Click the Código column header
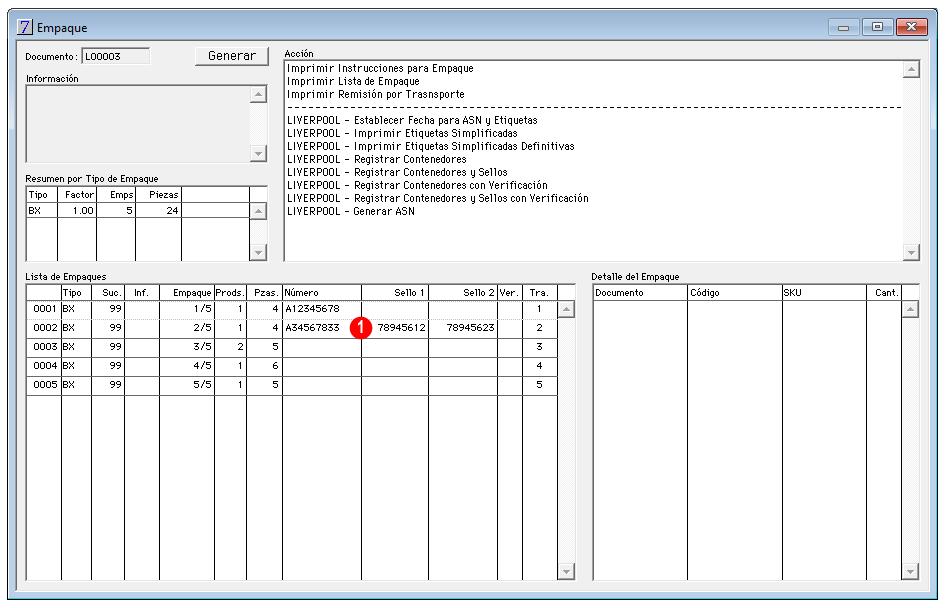This screenshot has width=946, height=608. click(x=735, y=293)
